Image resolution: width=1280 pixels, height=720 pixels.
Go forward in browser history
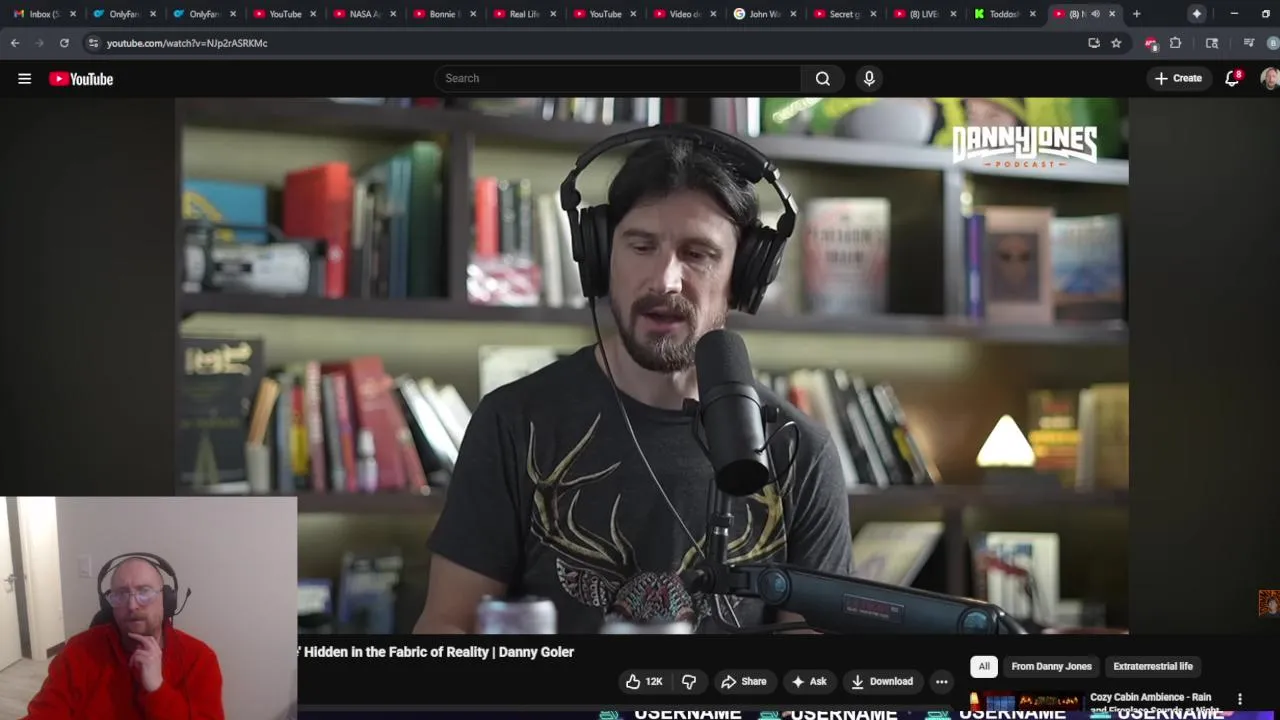(39, 43)
